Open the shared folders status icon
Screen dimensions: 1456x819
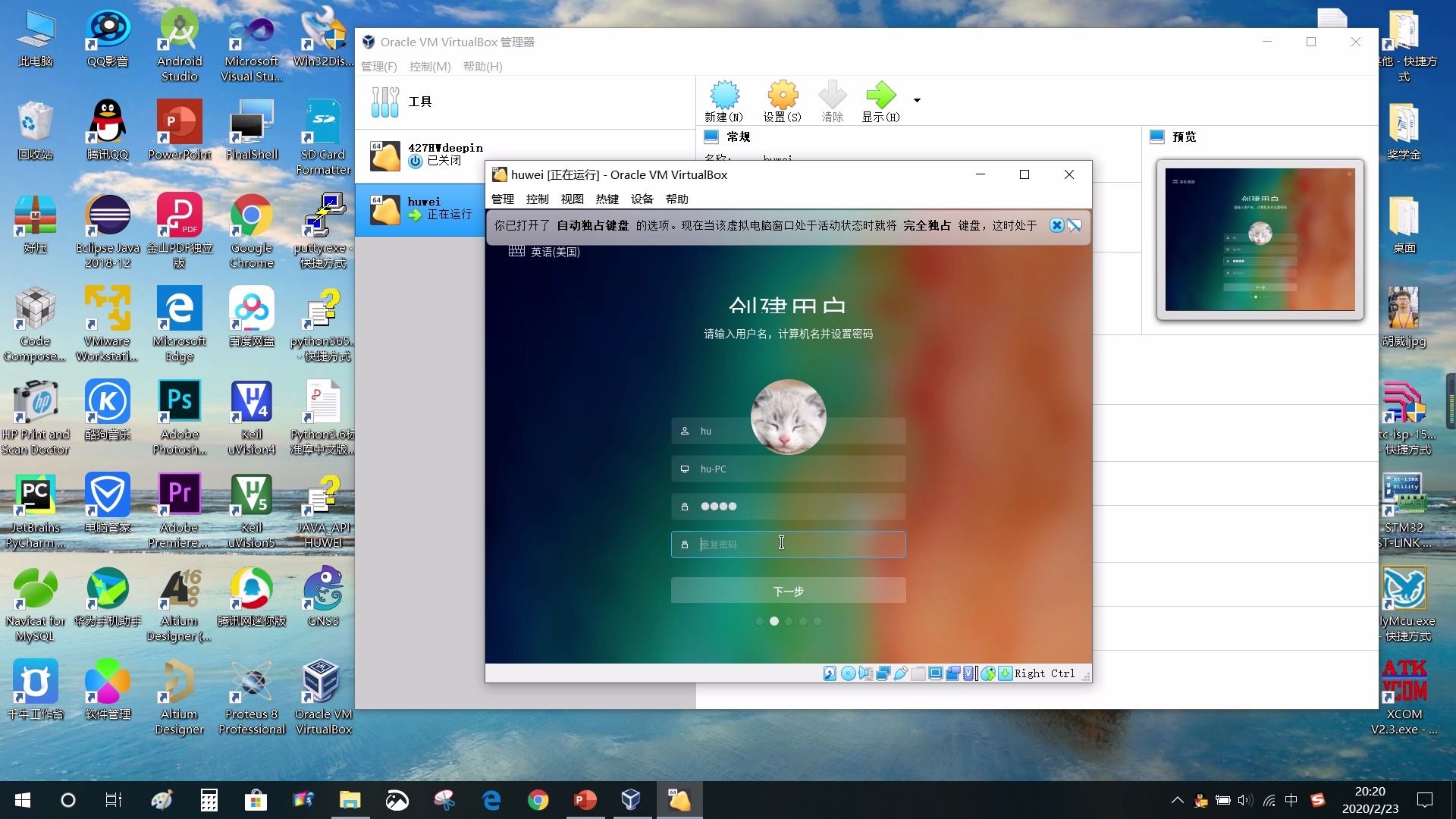918,673
